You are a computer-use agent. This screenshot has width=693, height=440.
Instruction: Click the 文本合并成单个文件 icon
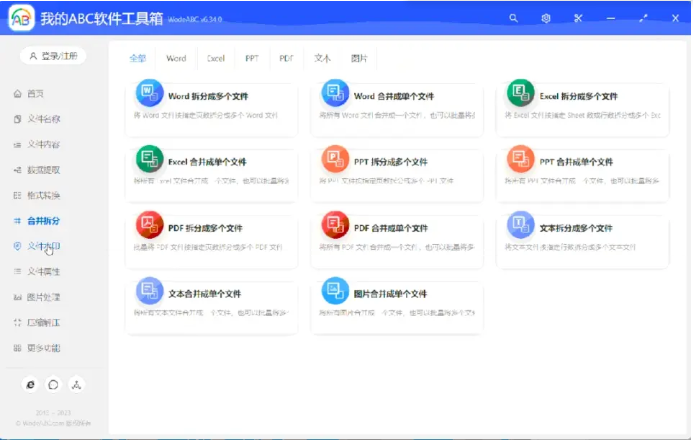click(149, 291)
